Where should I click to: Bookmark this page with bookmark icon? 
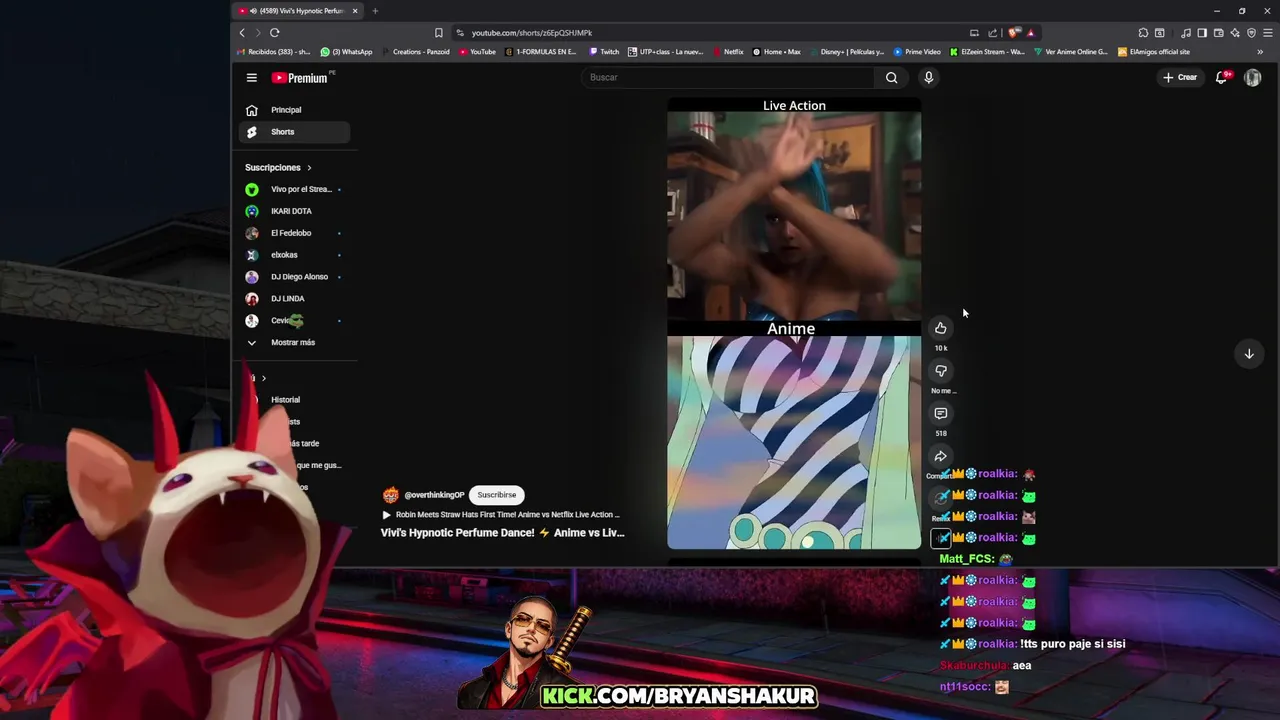[x=438, y=32]
